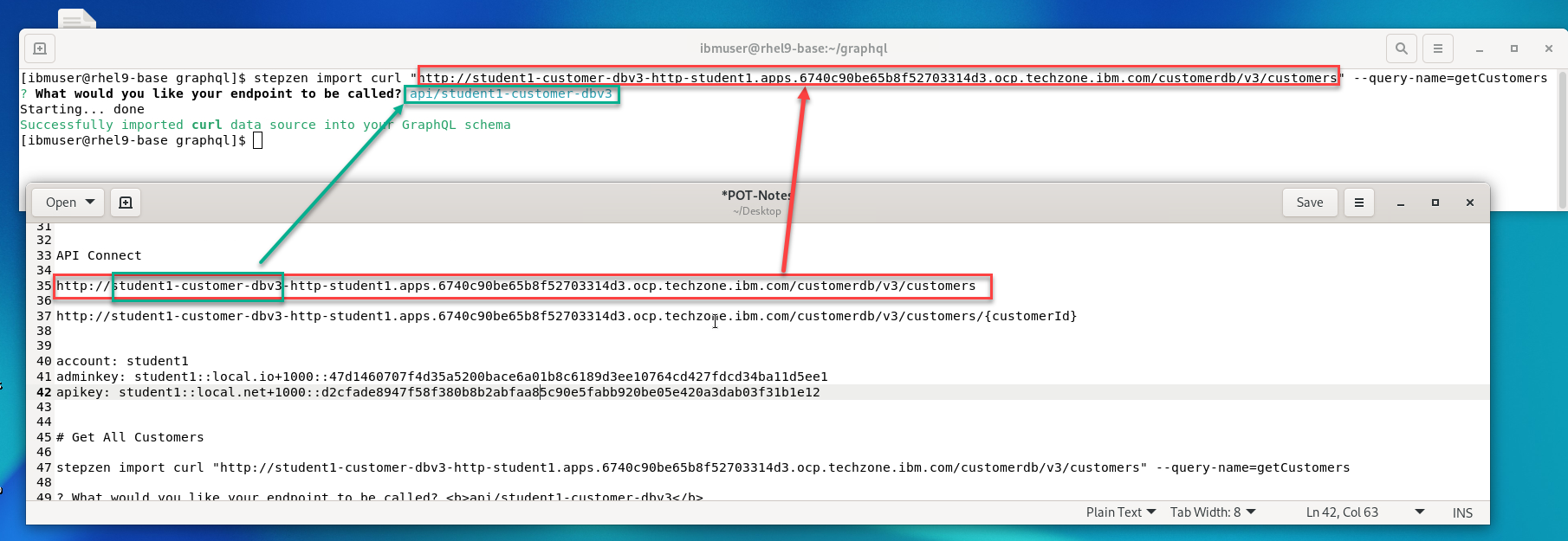Open the text editor hamburger menu
The height and width of the screenshot is (541, 1568).
(x=1358, y=203)
